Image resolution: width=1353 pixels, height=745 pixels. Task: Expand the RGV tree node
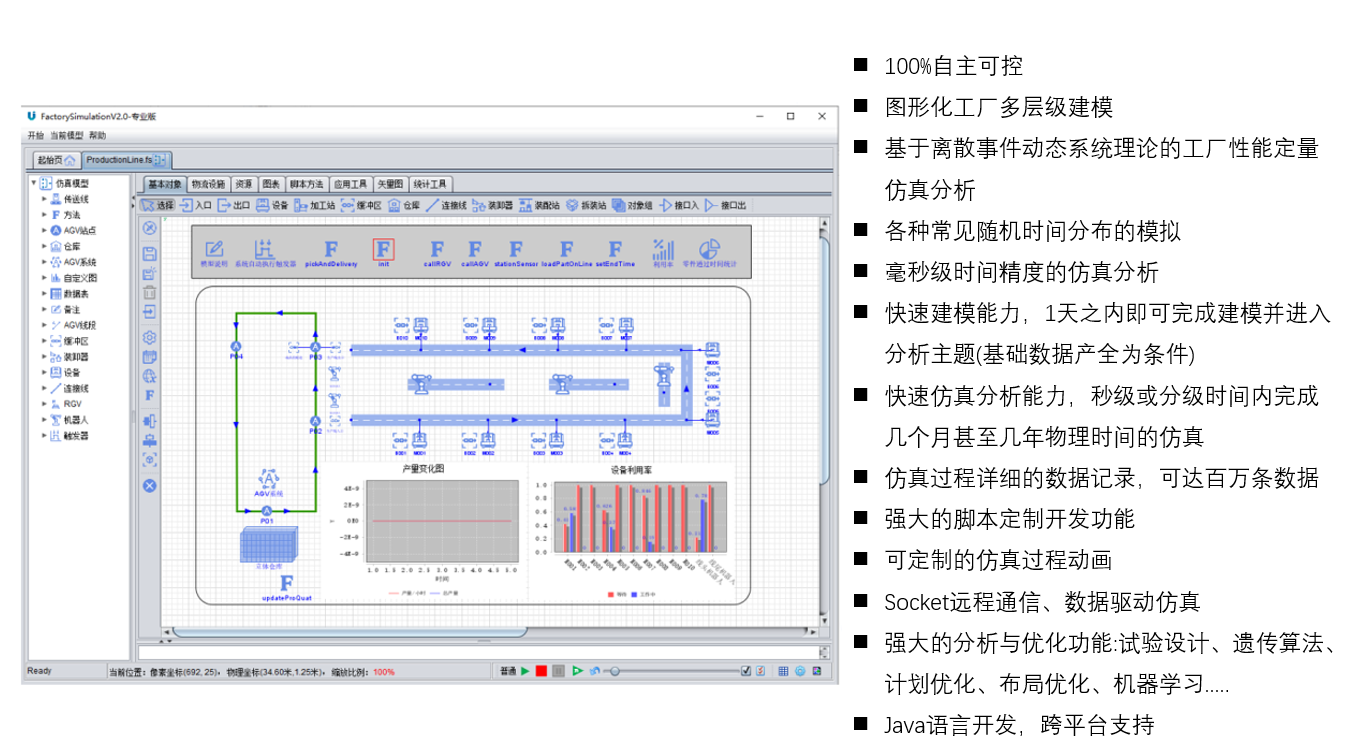click(x=44, y=404)
